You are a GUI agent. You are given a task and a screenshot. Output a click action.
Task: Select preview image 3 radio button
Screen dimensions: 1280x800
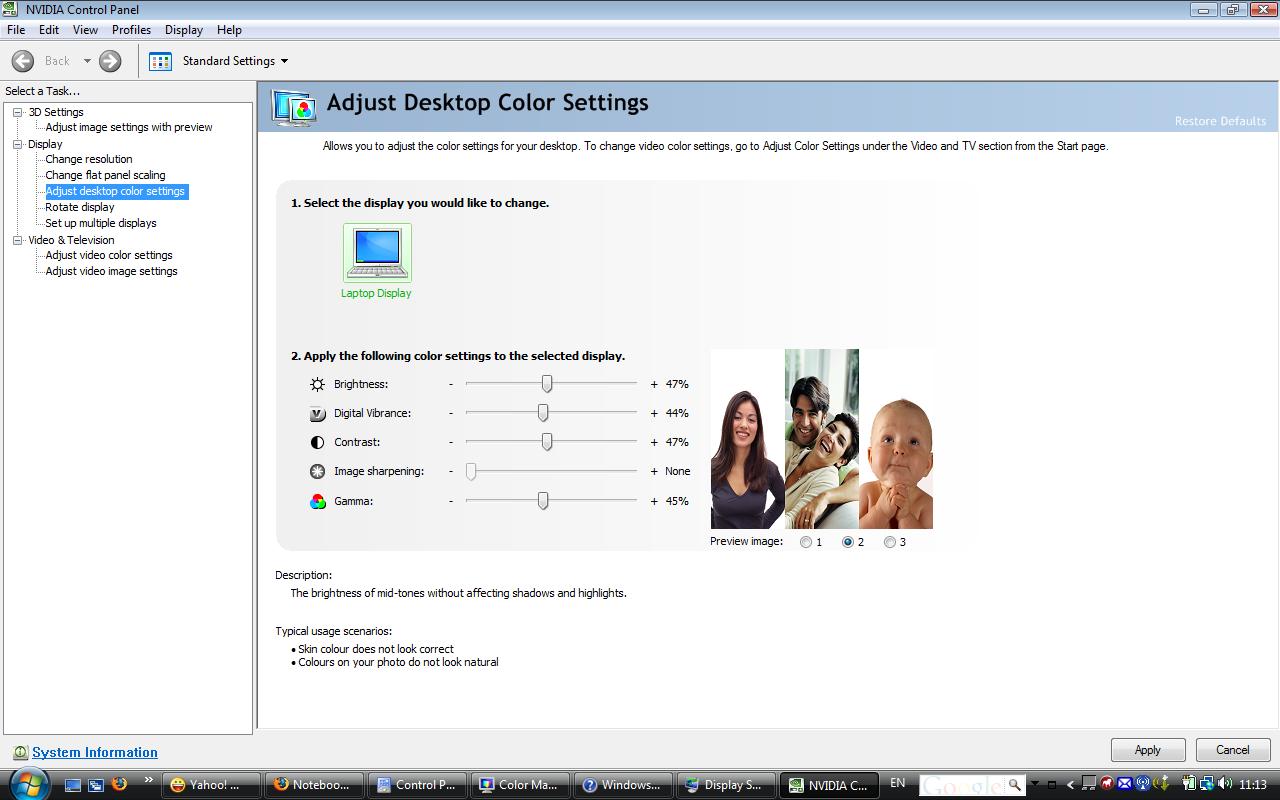(890, 542)
